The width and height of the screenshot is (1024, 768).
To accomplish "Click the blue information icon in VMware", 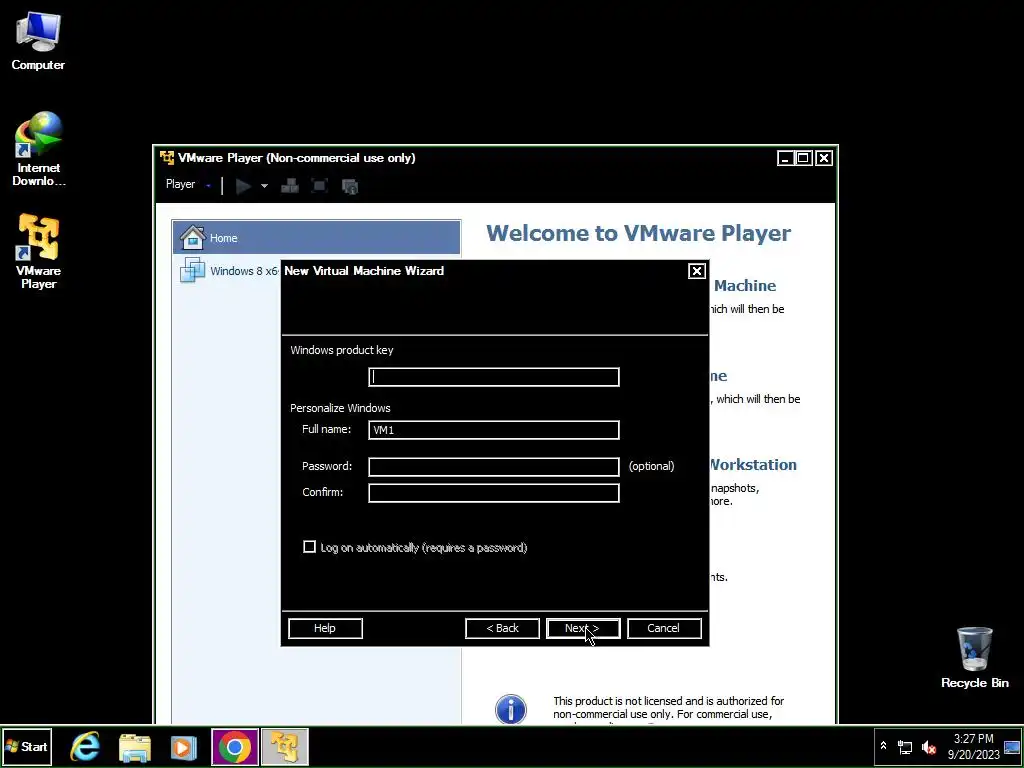I will point(511,709).
